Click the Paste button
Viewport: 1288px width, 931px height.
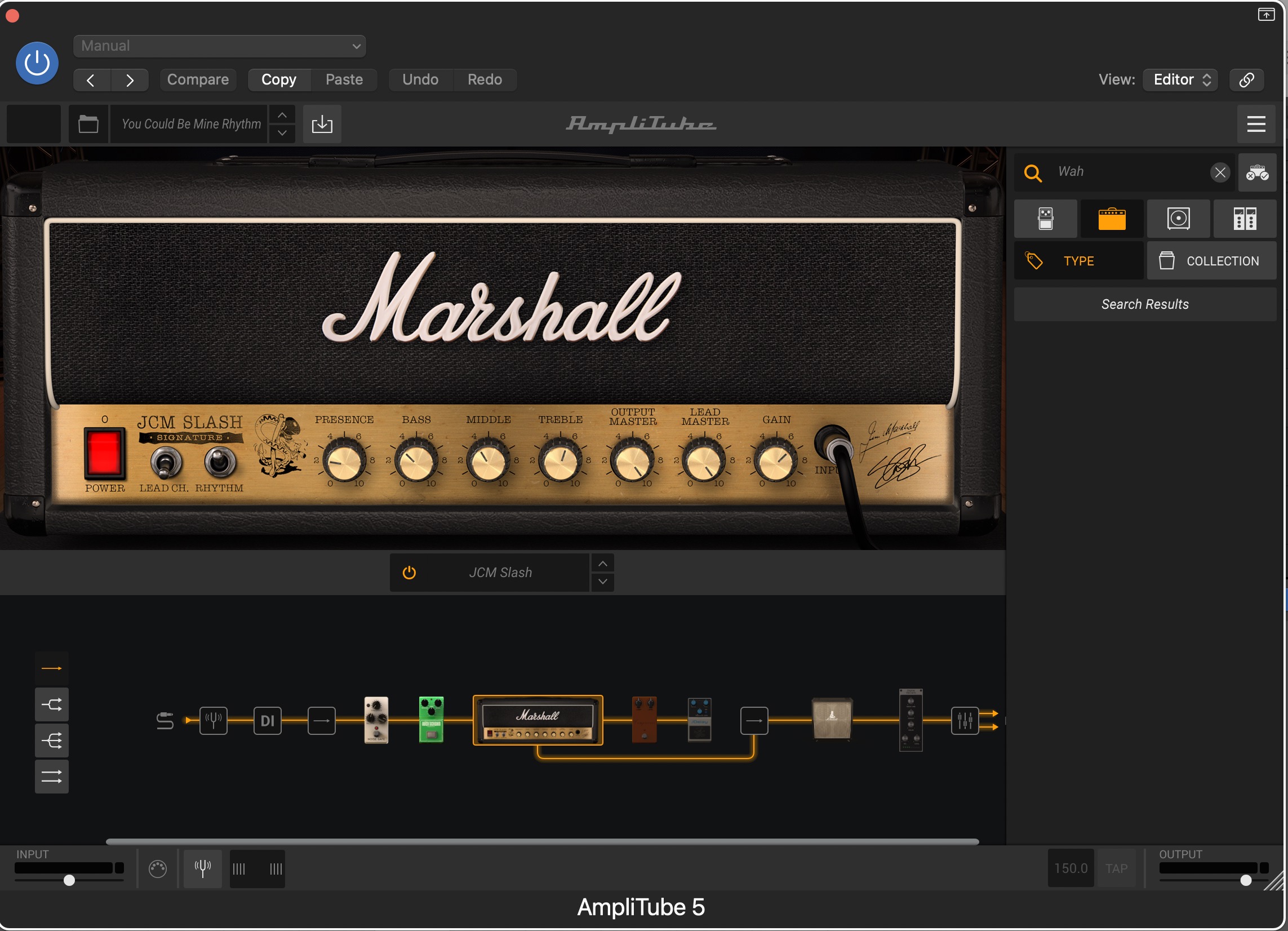[344, 79]
